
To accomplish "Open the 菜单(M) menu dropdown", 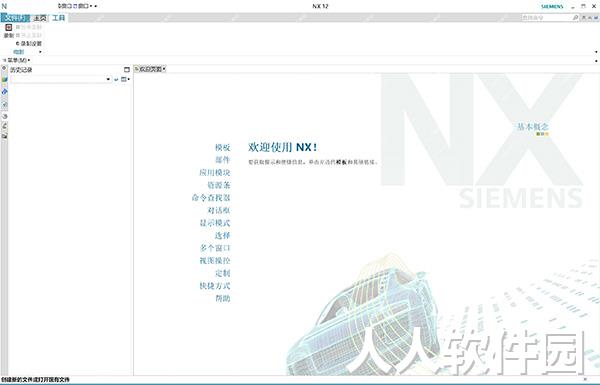I will point(17,60).
